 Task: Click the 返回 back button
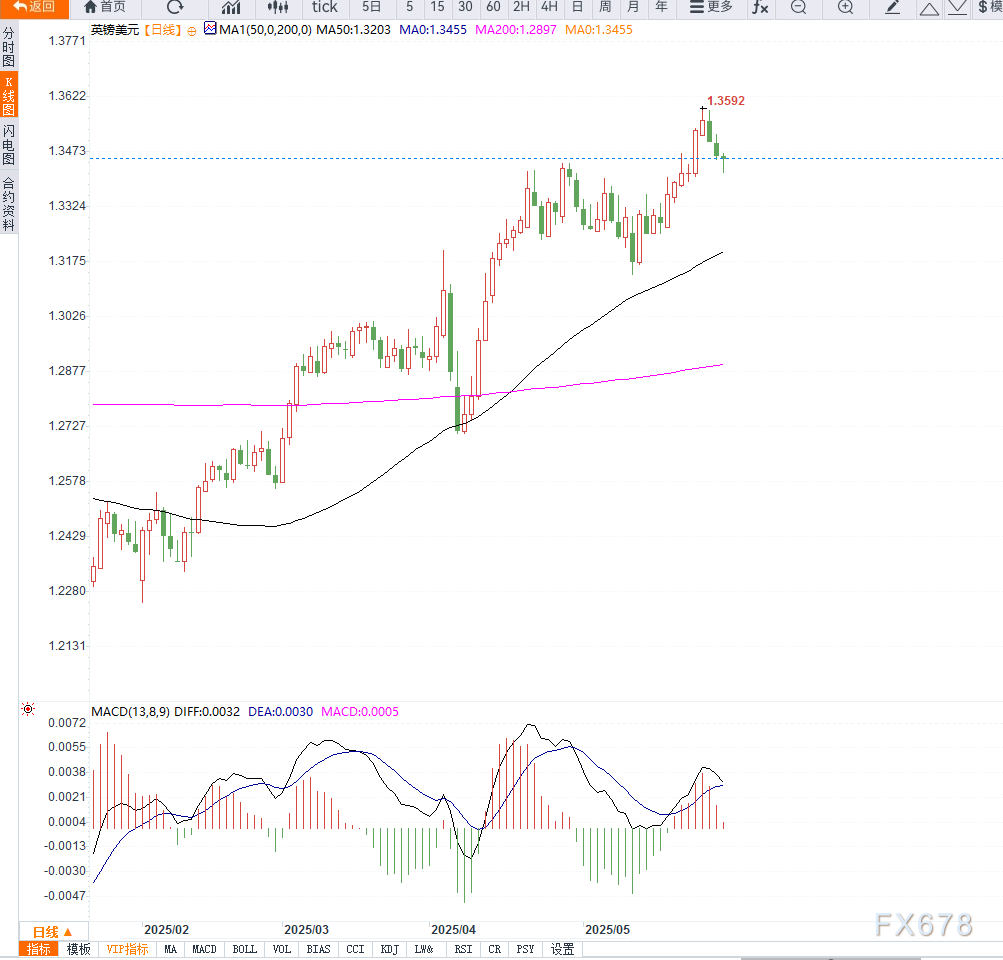pyautogui.click(x=34, y=8)
